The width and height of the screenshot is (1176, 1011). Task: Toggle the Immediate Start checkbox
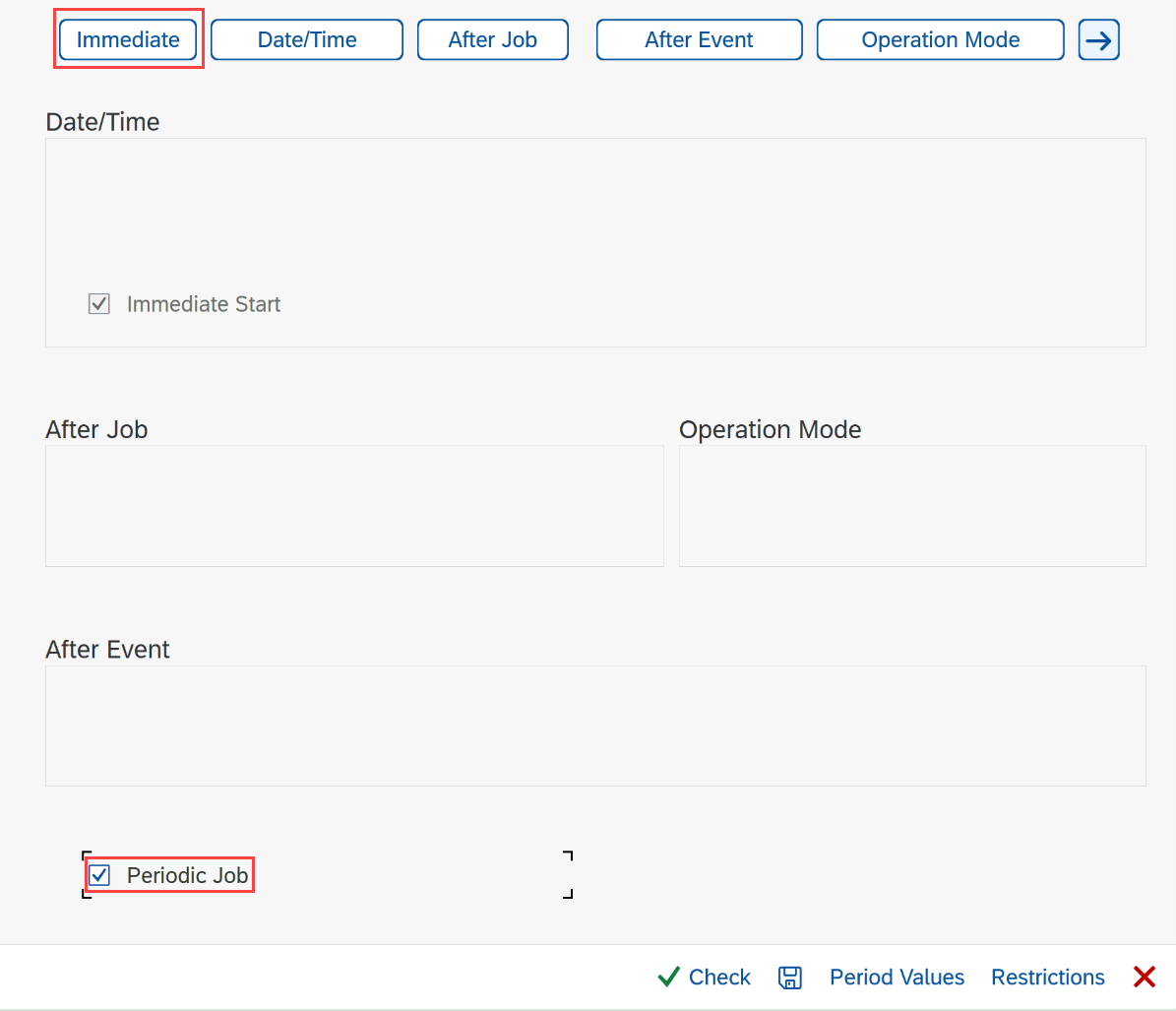99,304
